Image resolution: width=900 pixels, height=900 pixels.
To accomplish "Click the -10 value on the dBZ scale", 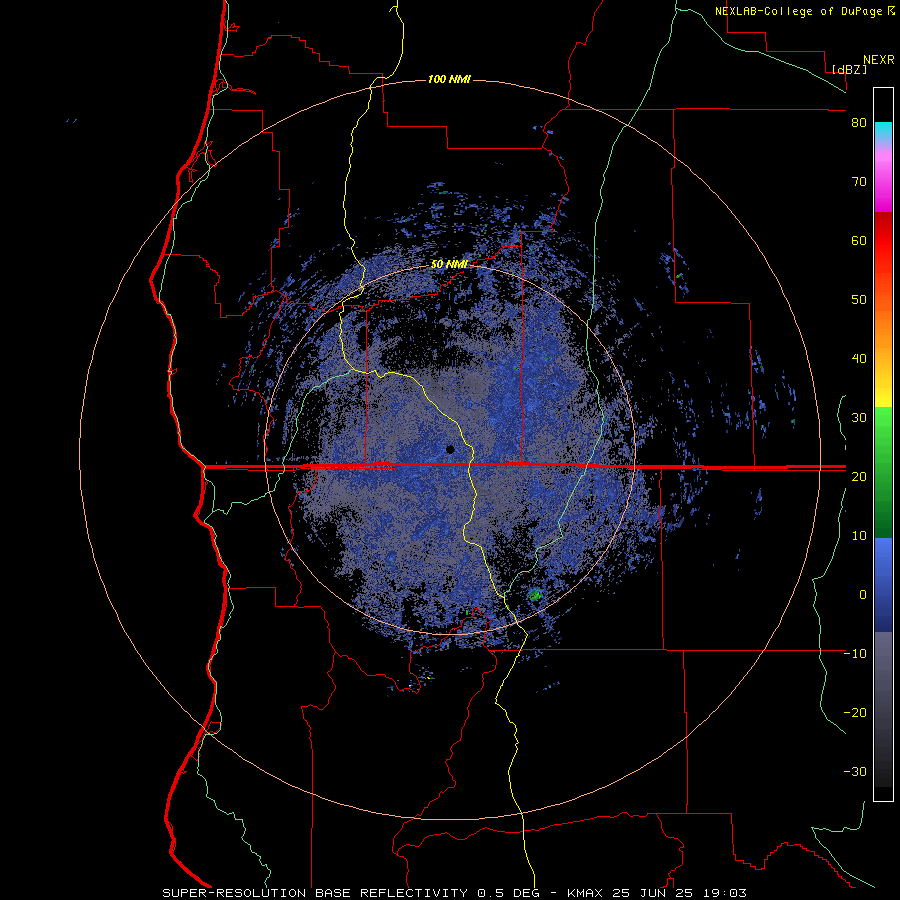I will (855, 654).
